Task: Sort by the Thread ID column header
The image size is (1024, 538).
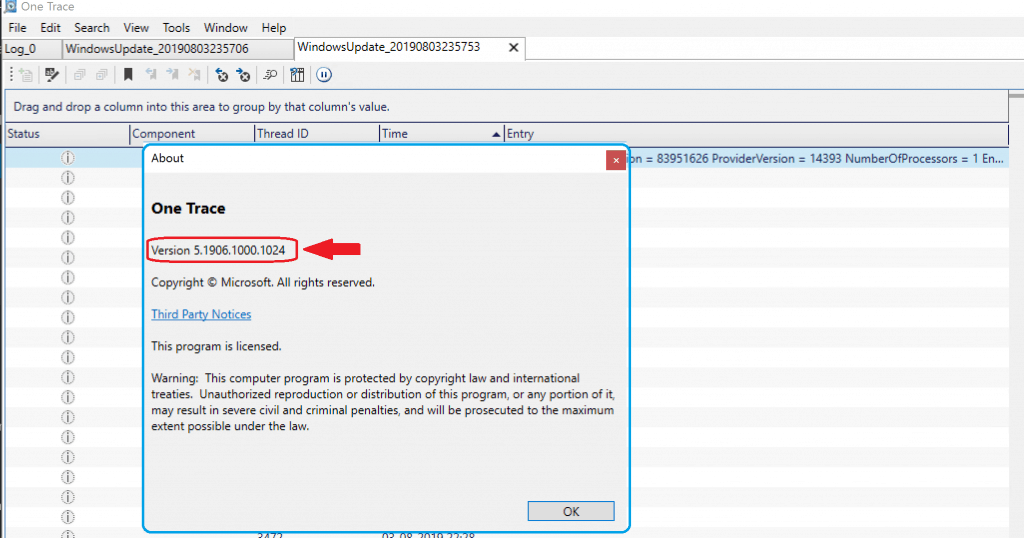Action: [x=317, y=134]
